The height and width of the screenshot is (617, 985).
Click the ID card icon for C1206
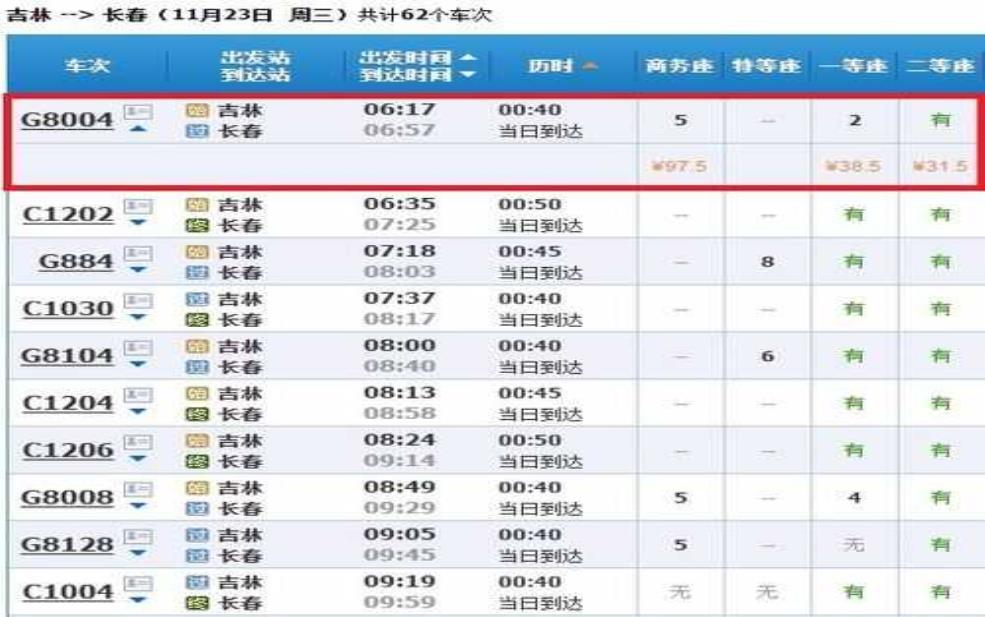point(138,442)
